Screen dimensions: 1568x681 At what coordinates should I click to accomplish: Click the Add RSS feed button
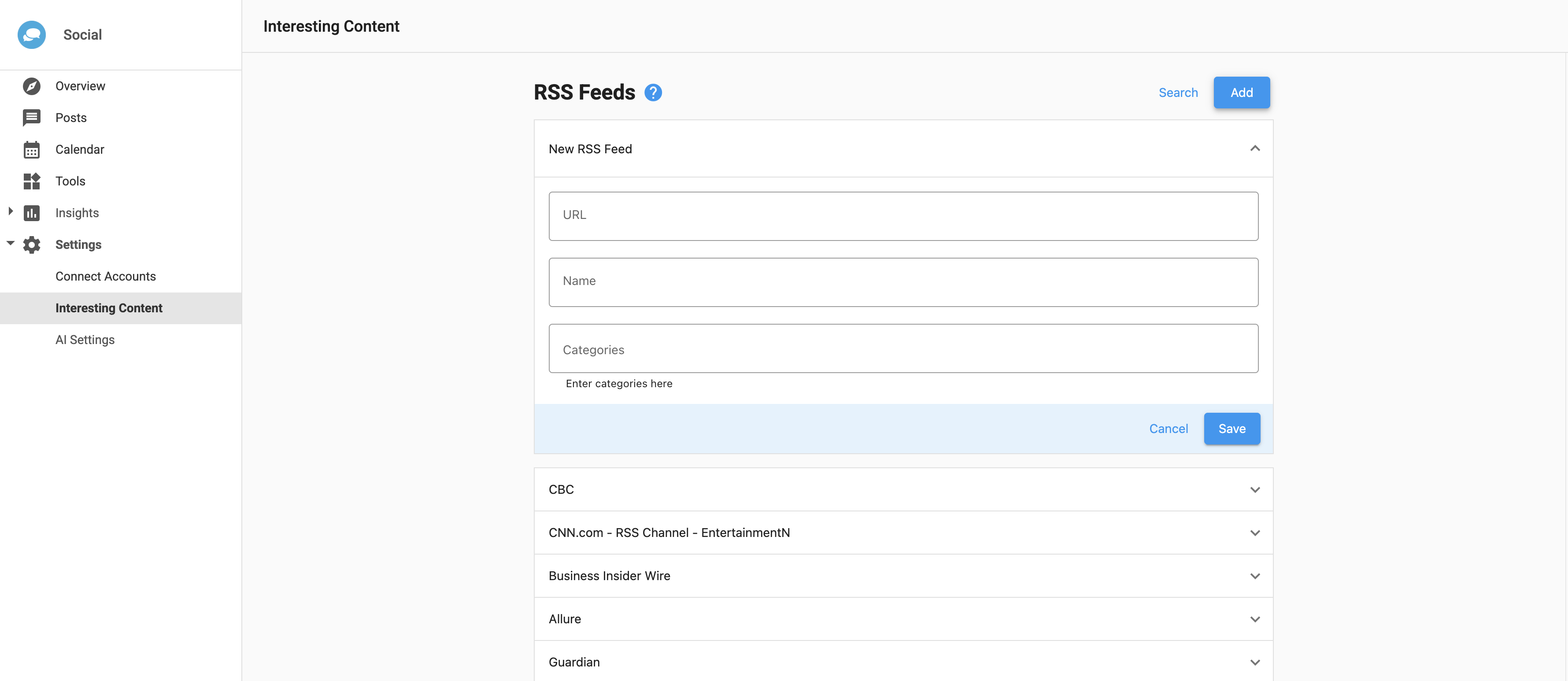[x=1241, y=93]
